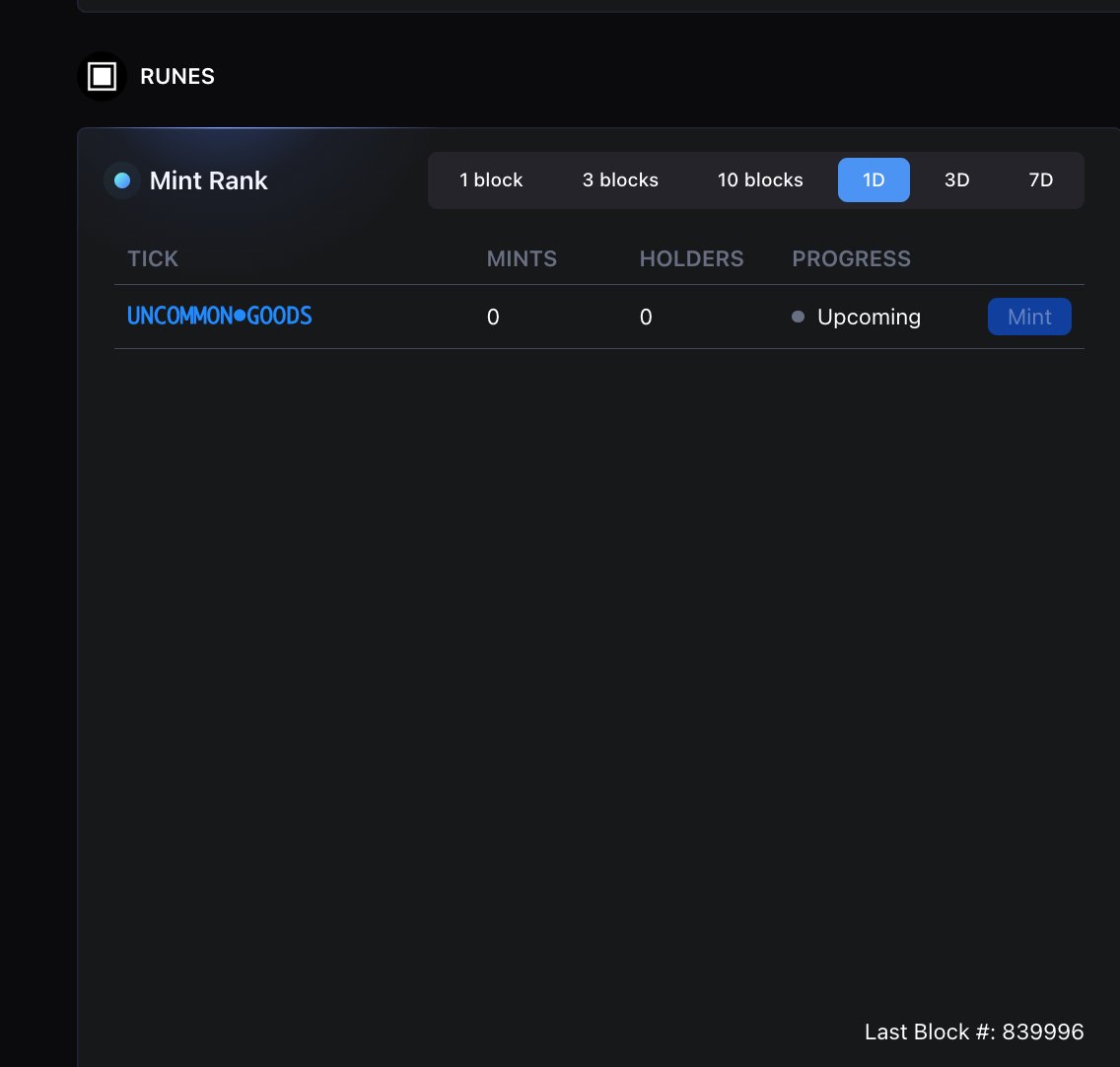Click the Runes square logo icon
The width and height of the screenshot is (1120, 1067).
click(102, 77)
